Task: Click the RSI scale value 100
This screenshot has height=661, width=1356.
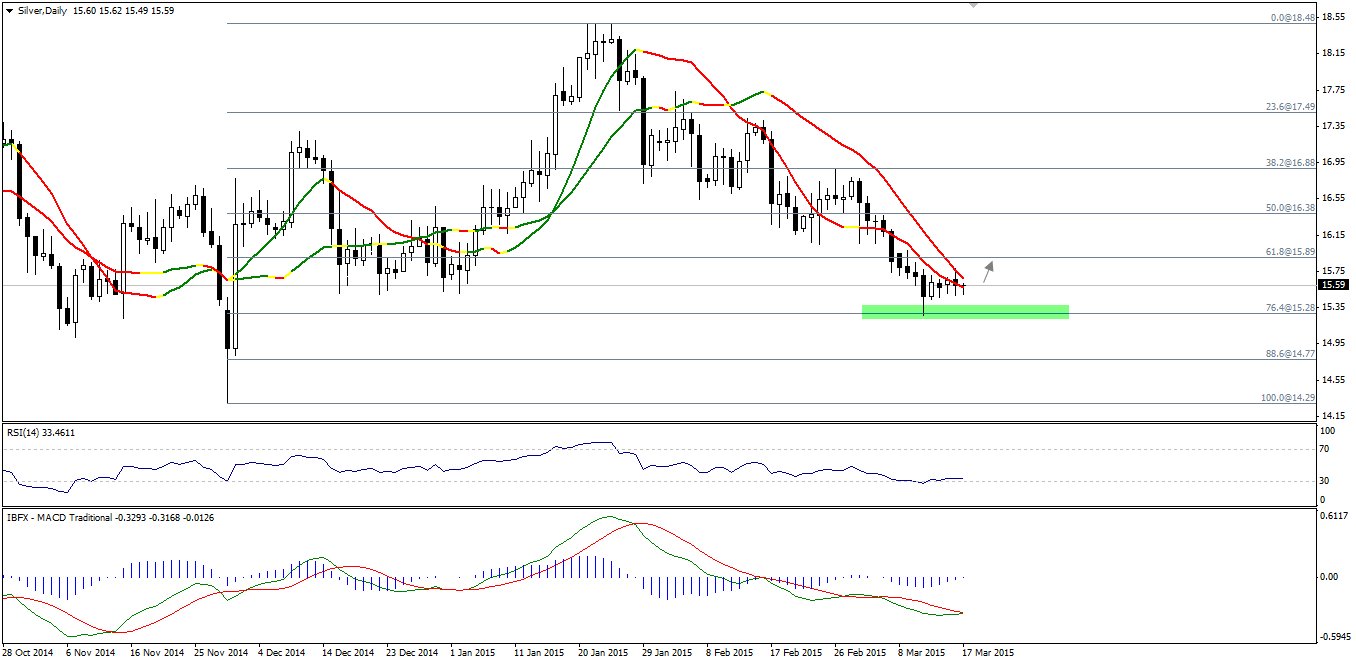Action: (1328, 430)
